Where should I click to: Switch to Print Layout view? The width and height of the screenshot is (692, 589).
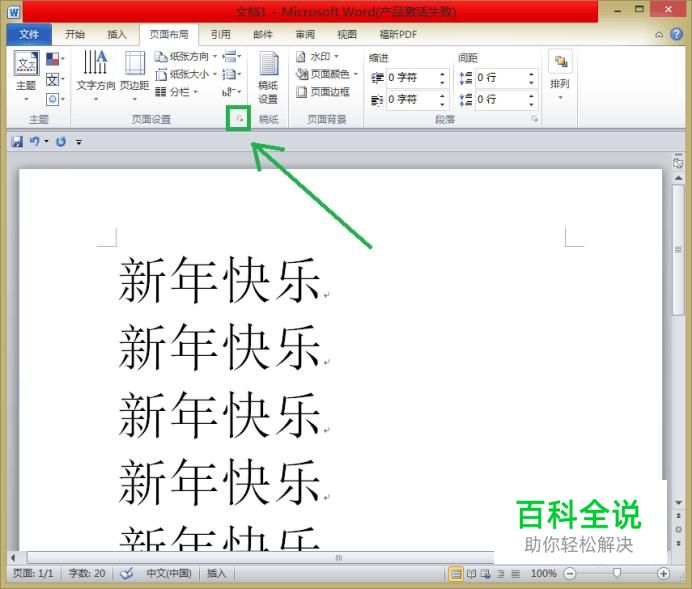click(x=455, y=574)
